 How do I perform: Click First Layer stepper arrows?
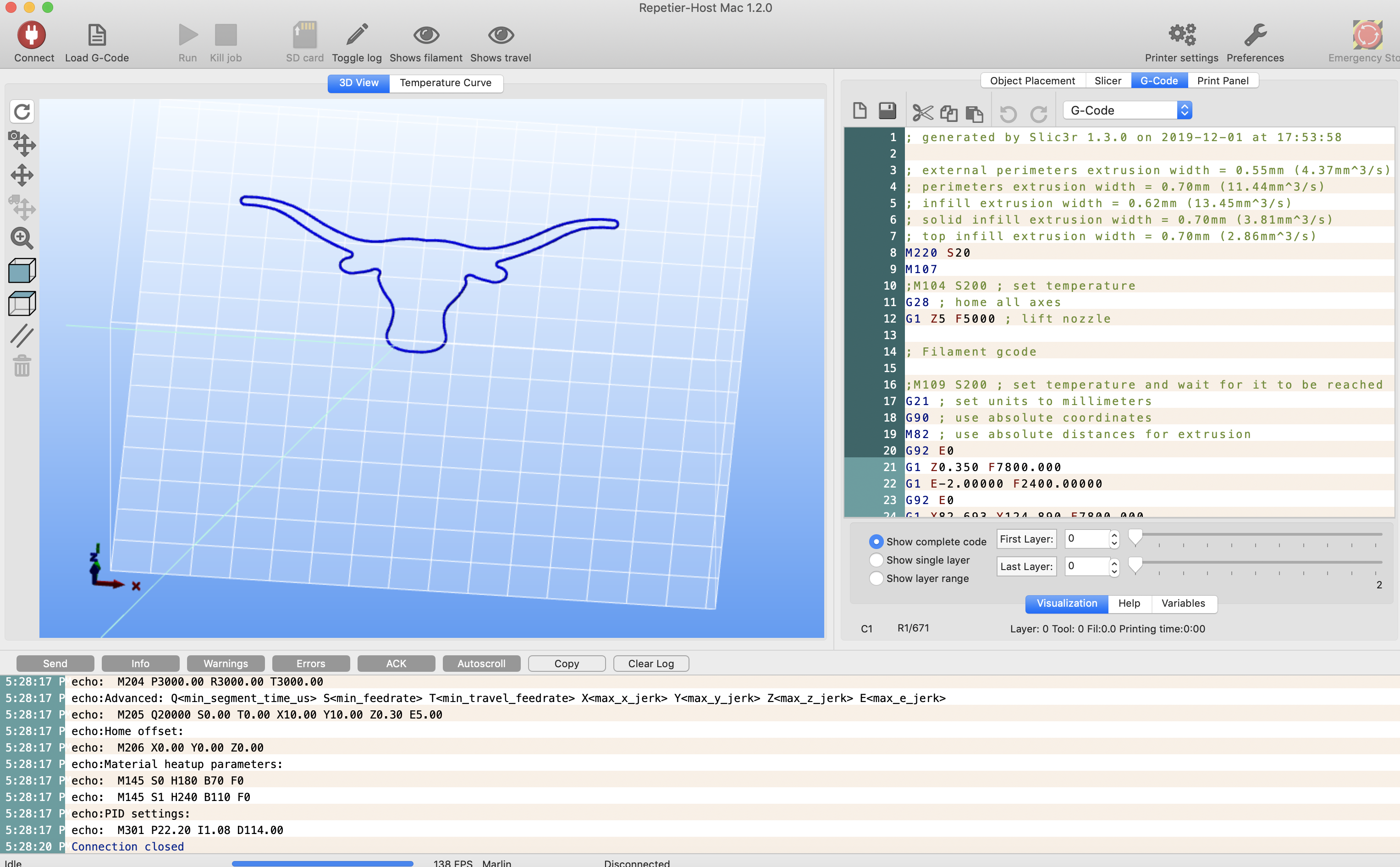[1114, 538]
